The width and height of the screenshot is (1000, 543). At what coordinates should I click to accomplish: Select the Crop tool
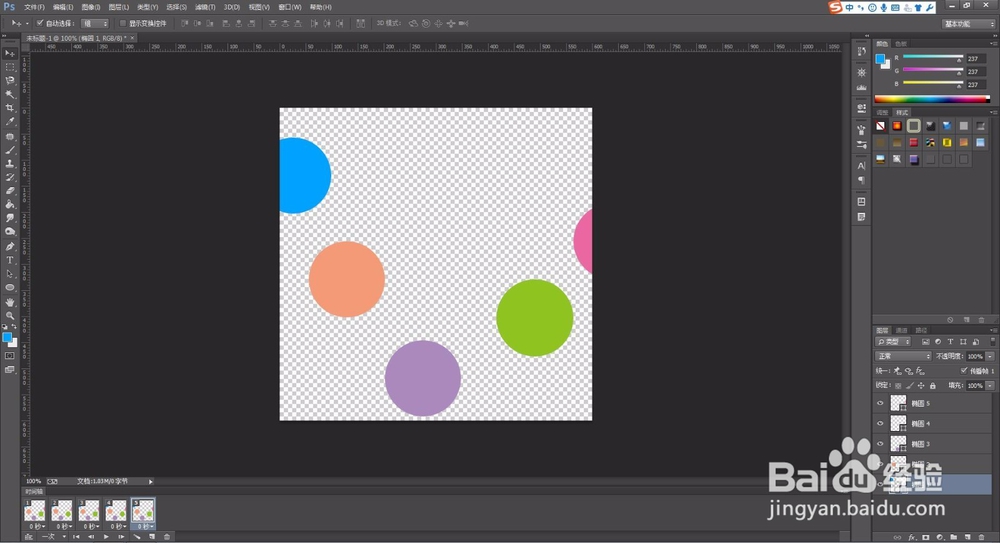[x=10, y=108]
